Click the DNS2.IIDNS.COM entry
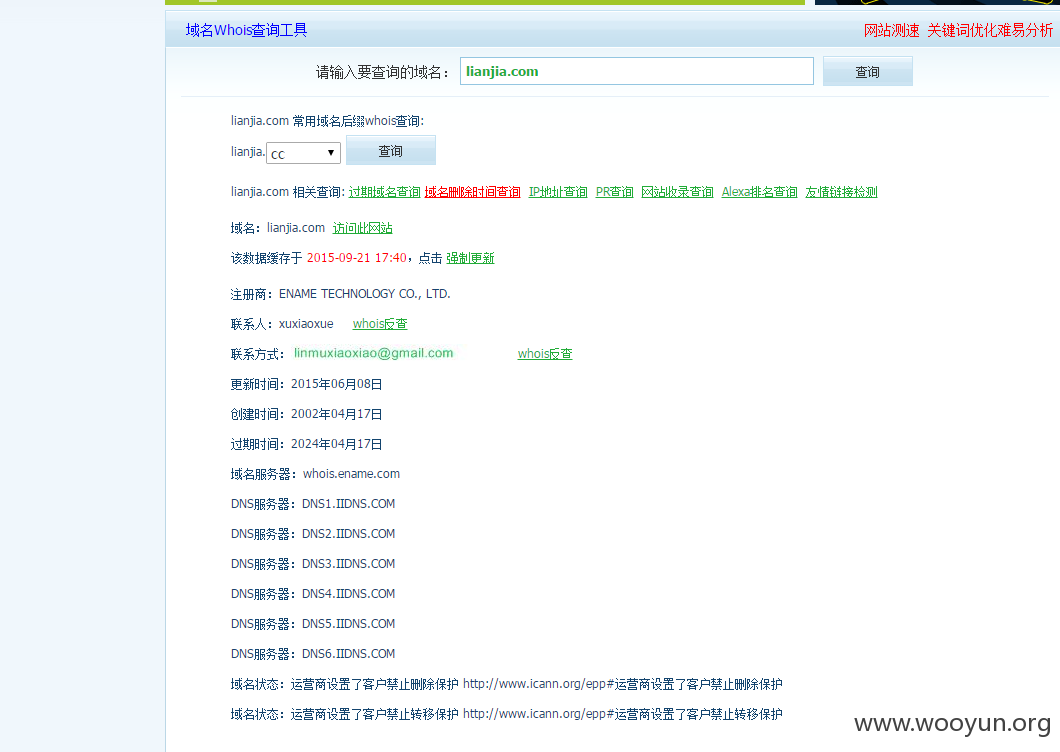 tap(348, 534)
